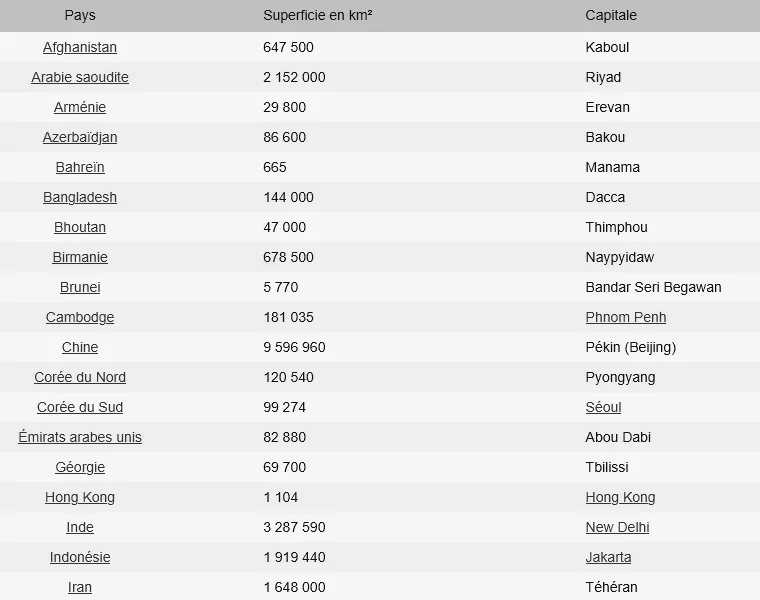
Task: Open the New Delhi capital link
Action: [x=617, y=527]
